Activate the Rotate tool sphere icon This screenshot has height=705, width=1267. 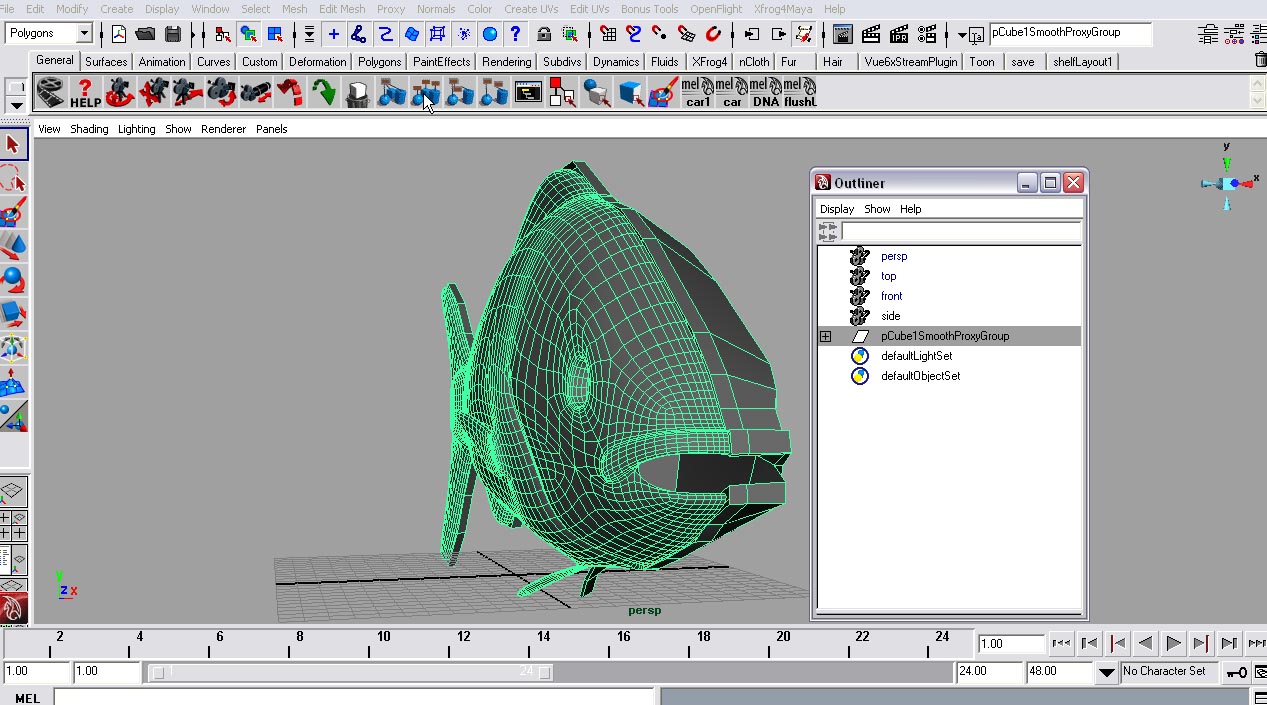click(13, 280)
